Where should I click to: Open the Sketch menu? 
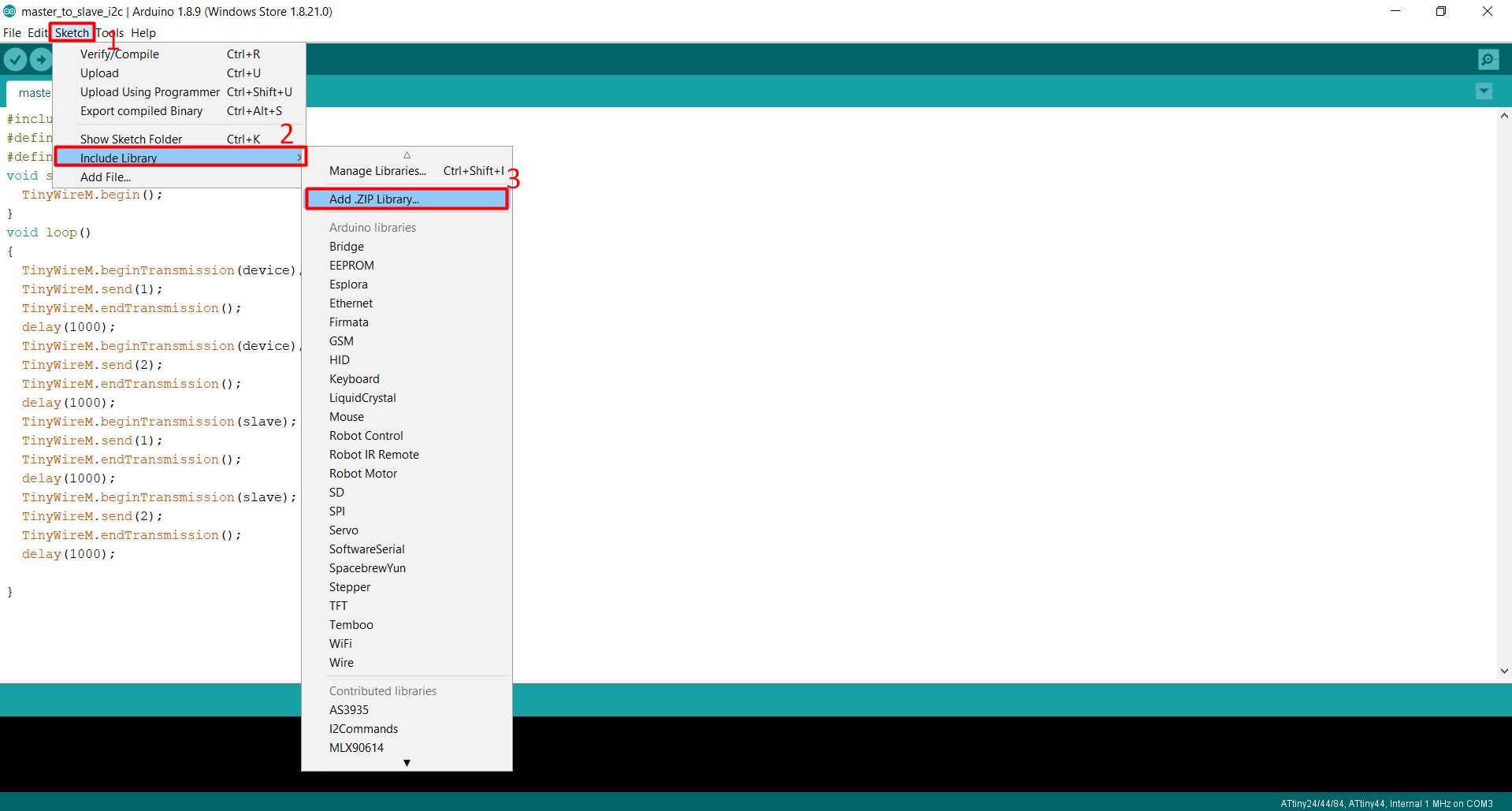[72, 33]
